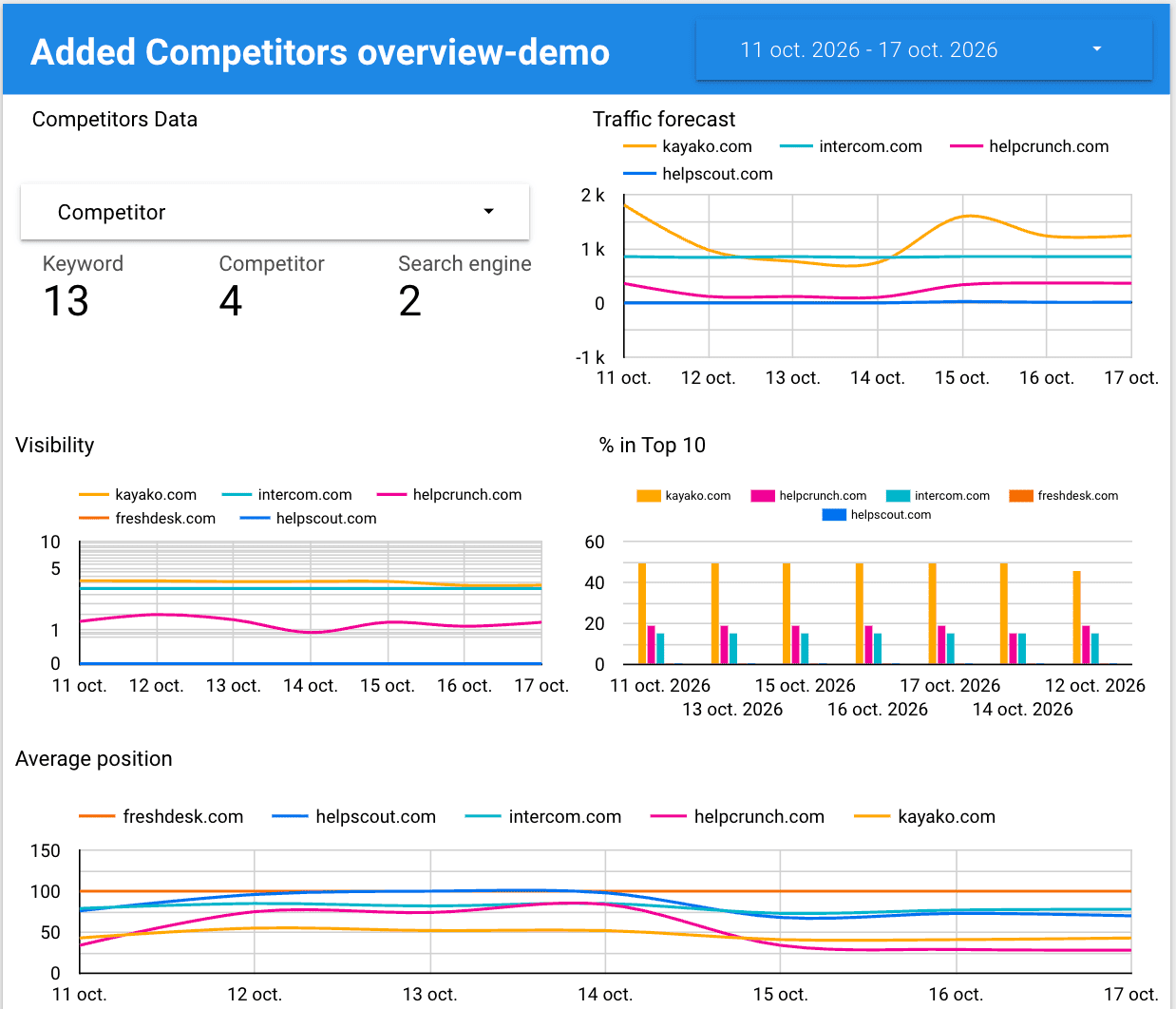The width and height of the screenshot is (1176, 1009).
Task: Toggle helpcrunch.com in Average position legend
Action: coord(738,817)
